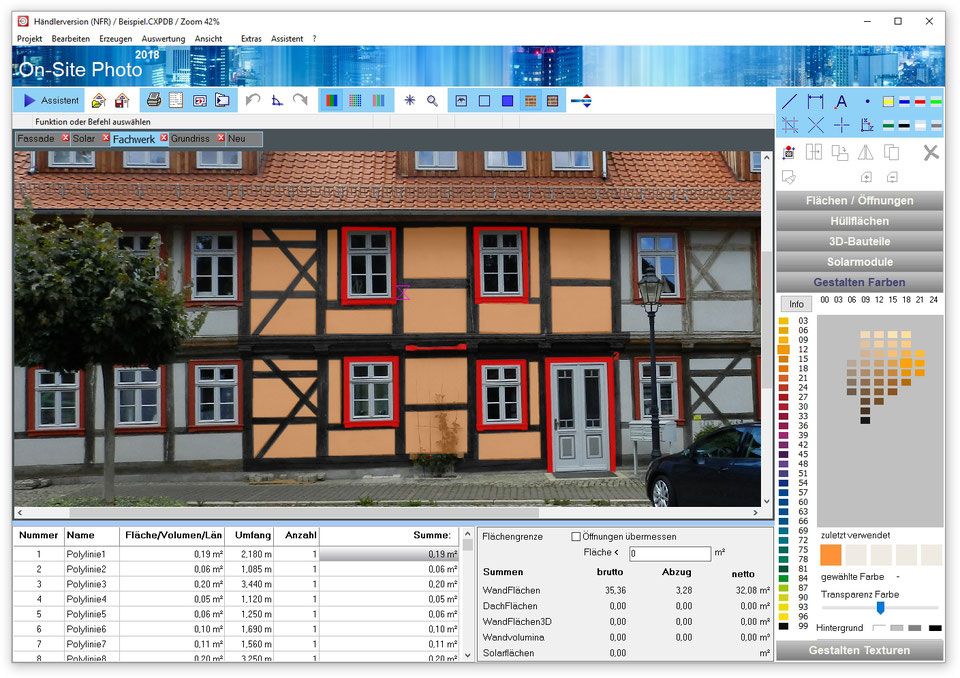This screenshot has width=960, height=678.
Task: Select the line drawing tool
Action: click(789, 101)
